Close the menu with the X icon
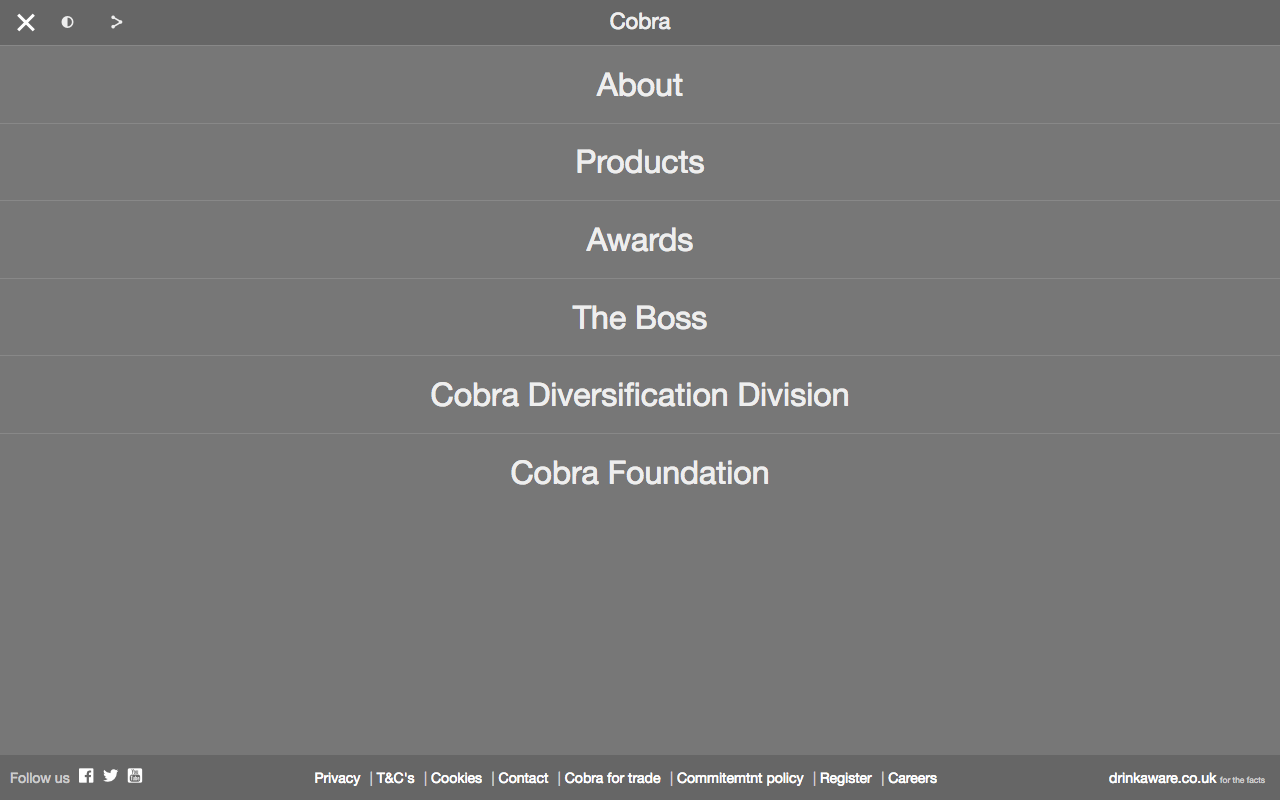Viewport: 1280px width, 800px height. tap(26, 22)
